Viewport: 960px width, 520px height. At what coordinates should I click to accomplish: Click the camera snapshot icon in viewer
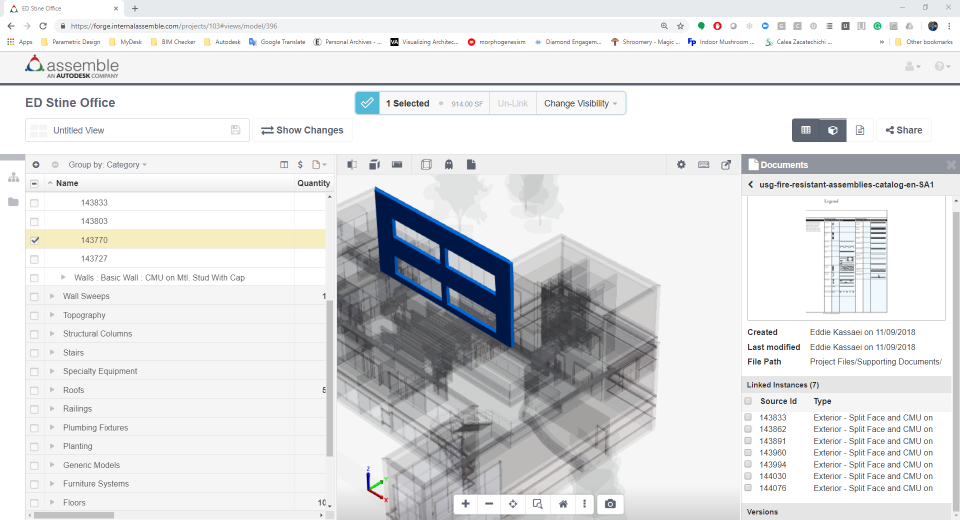(x=610, y=504)
